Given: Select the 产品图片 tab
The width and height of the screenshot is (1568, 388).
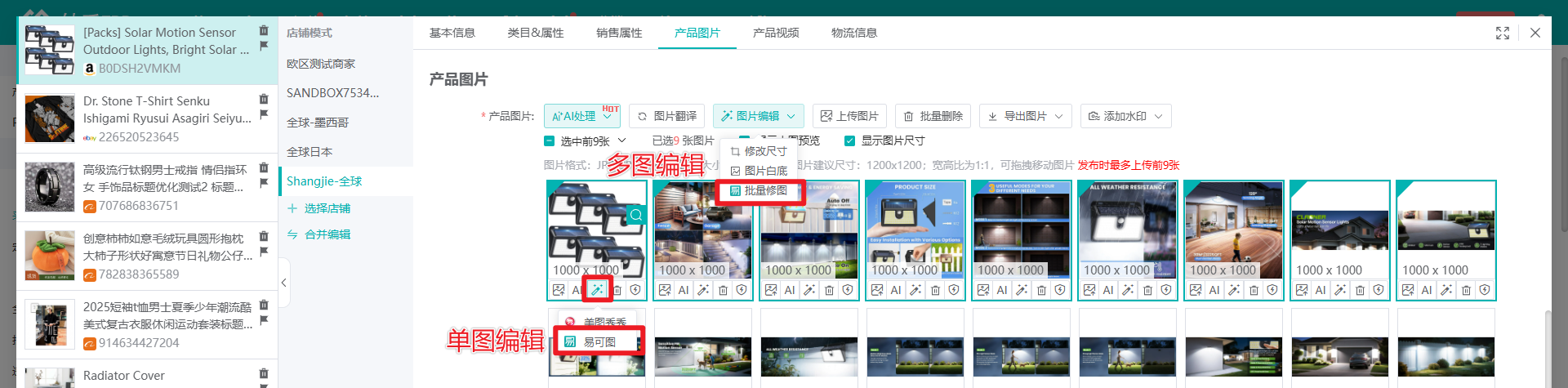Looking at the screenshot, I should click(x=697, y=33).
